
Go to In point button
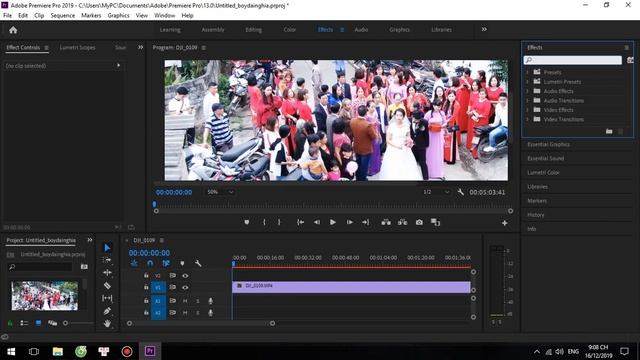(300, 222)
